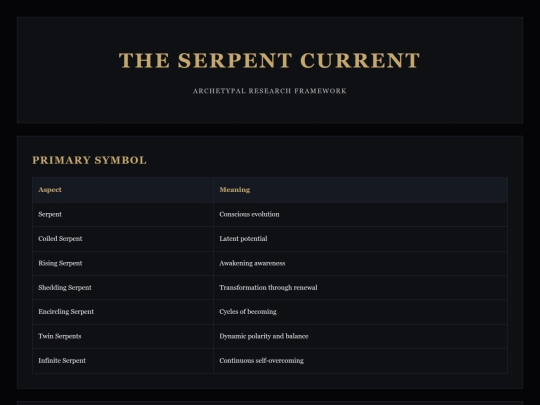
Task: Select the 'Coiled Serpent' table cell
Action: tap(123, 239)
